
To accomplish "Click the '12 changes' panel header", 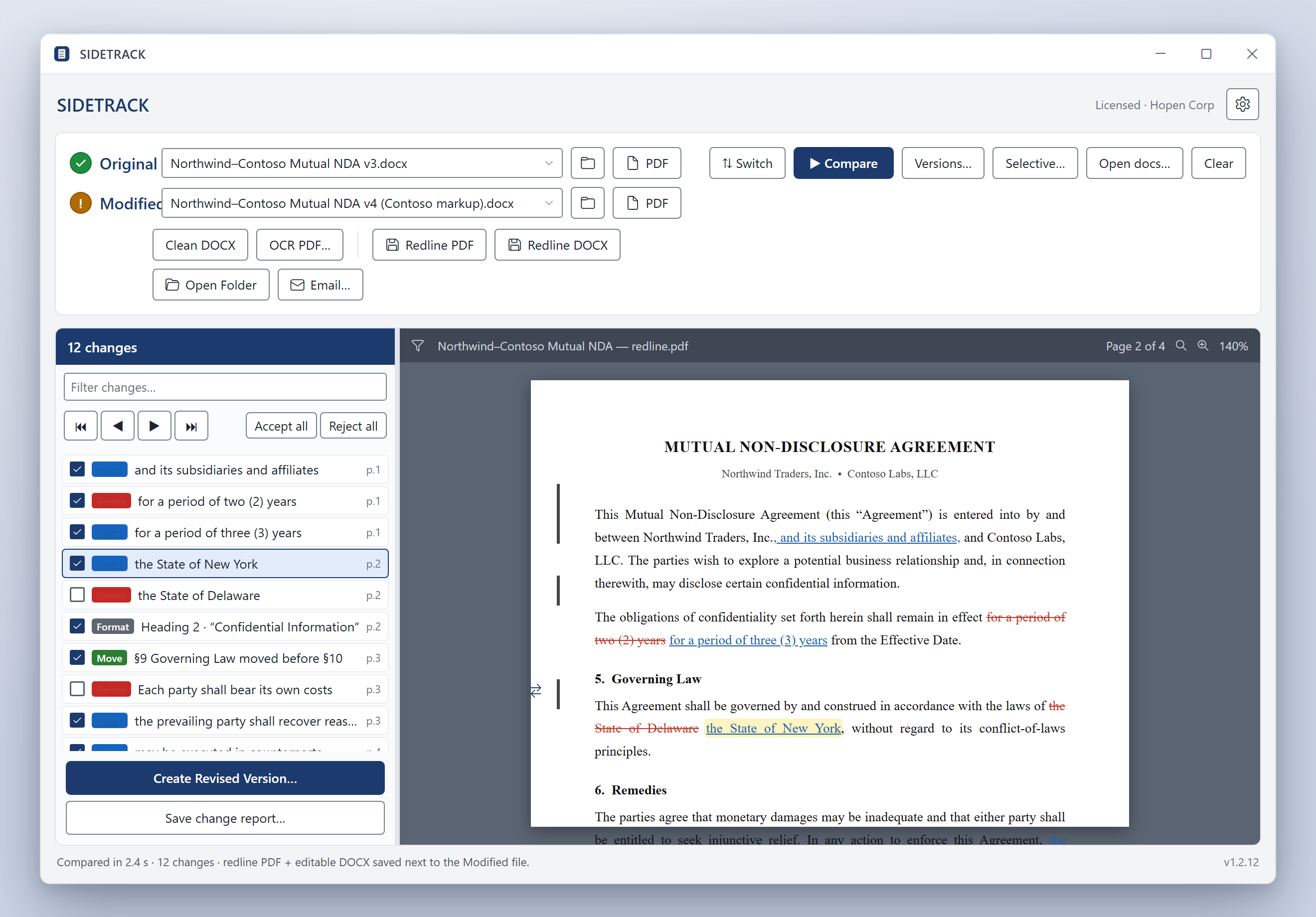I will tap(225, 347).
